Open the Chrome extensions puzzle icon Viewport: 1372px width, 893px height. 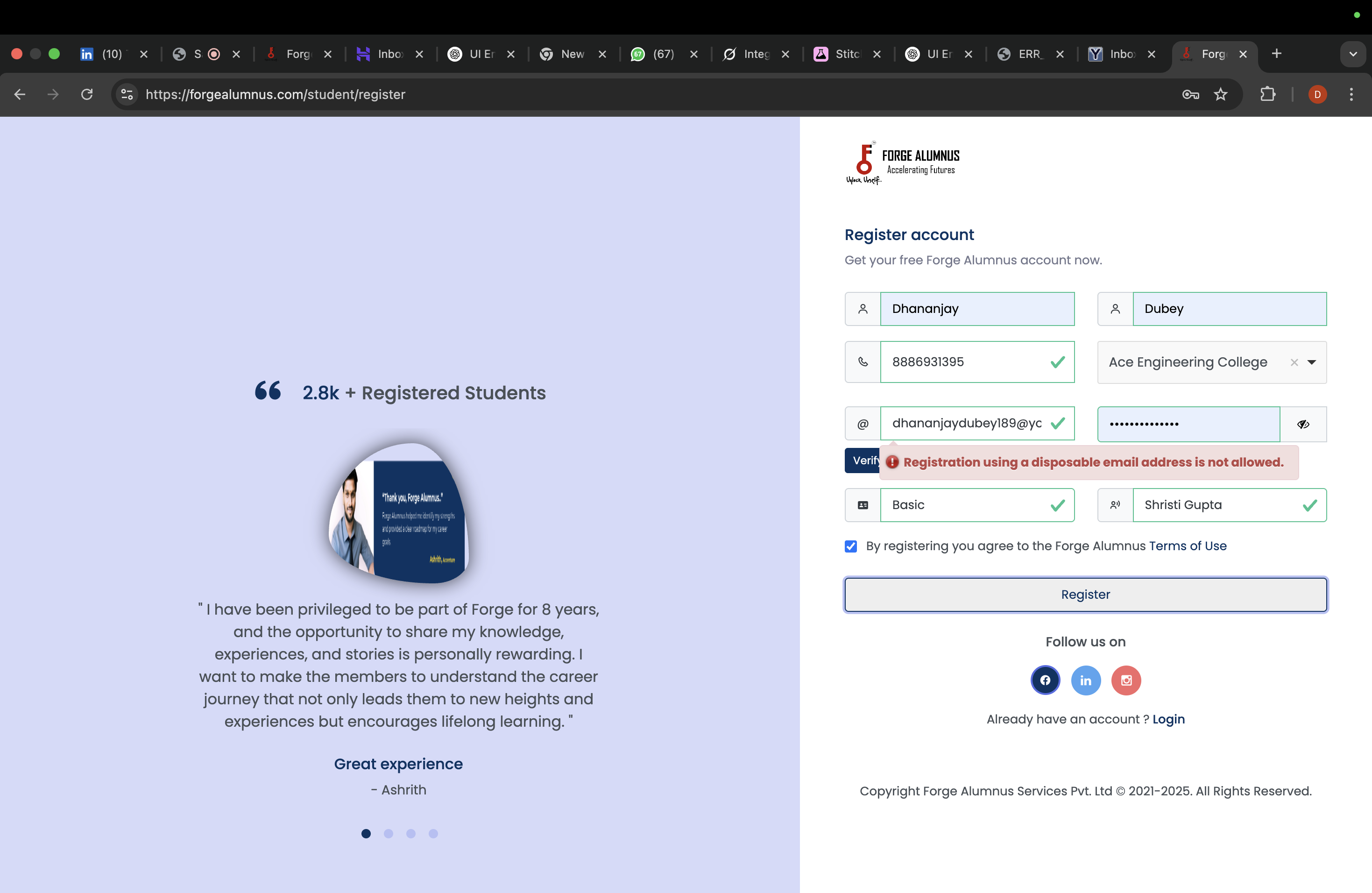[x=1268, y=94]
